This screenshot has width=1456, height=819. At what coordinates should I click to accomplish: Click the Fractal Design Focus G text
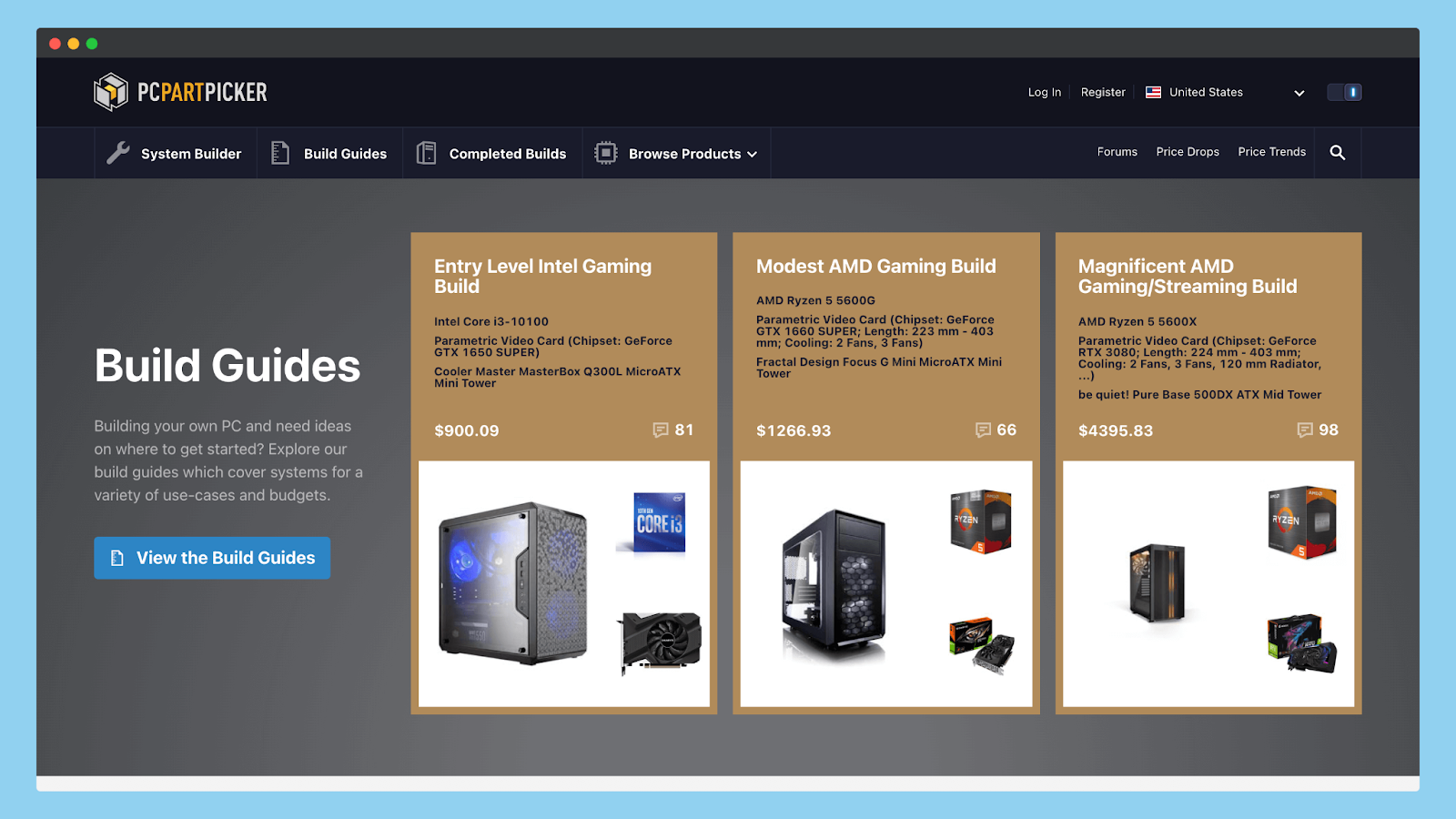(879, 367)
